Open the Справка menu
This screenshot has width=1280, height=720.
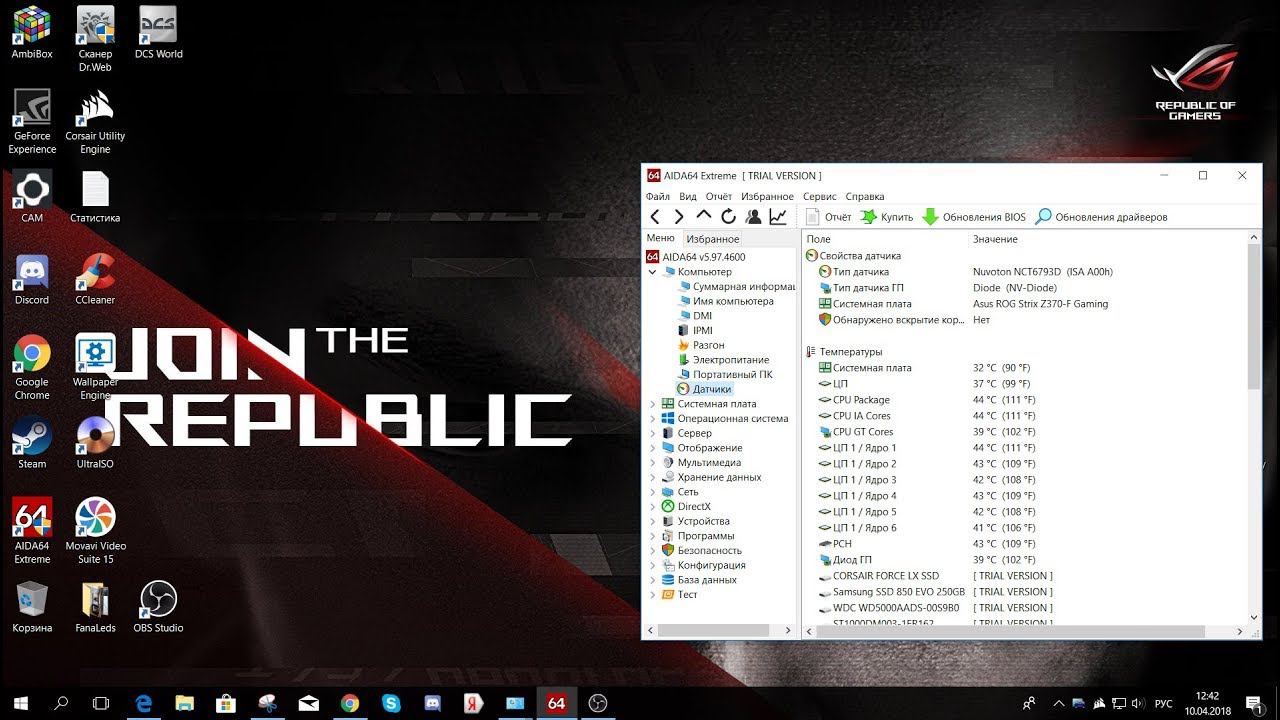point(865,197)
